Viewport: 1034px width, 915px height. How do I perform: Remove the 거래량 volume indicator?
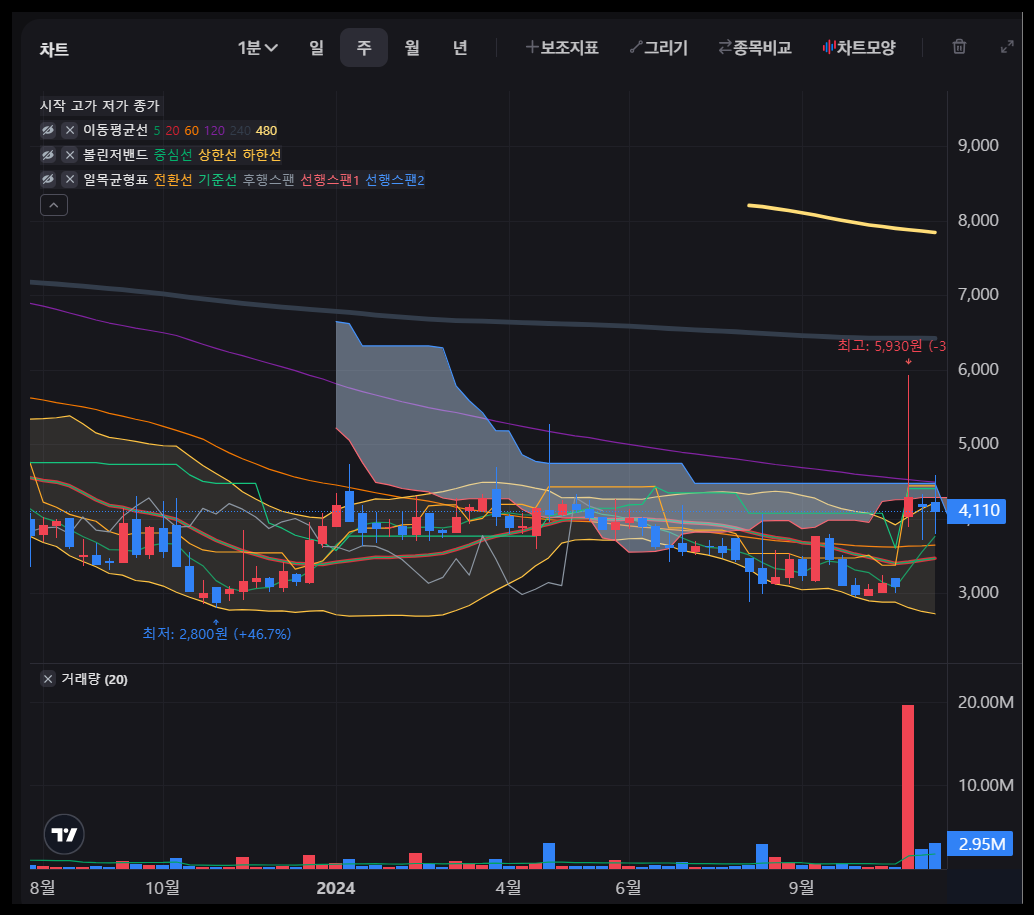[47, 677]
